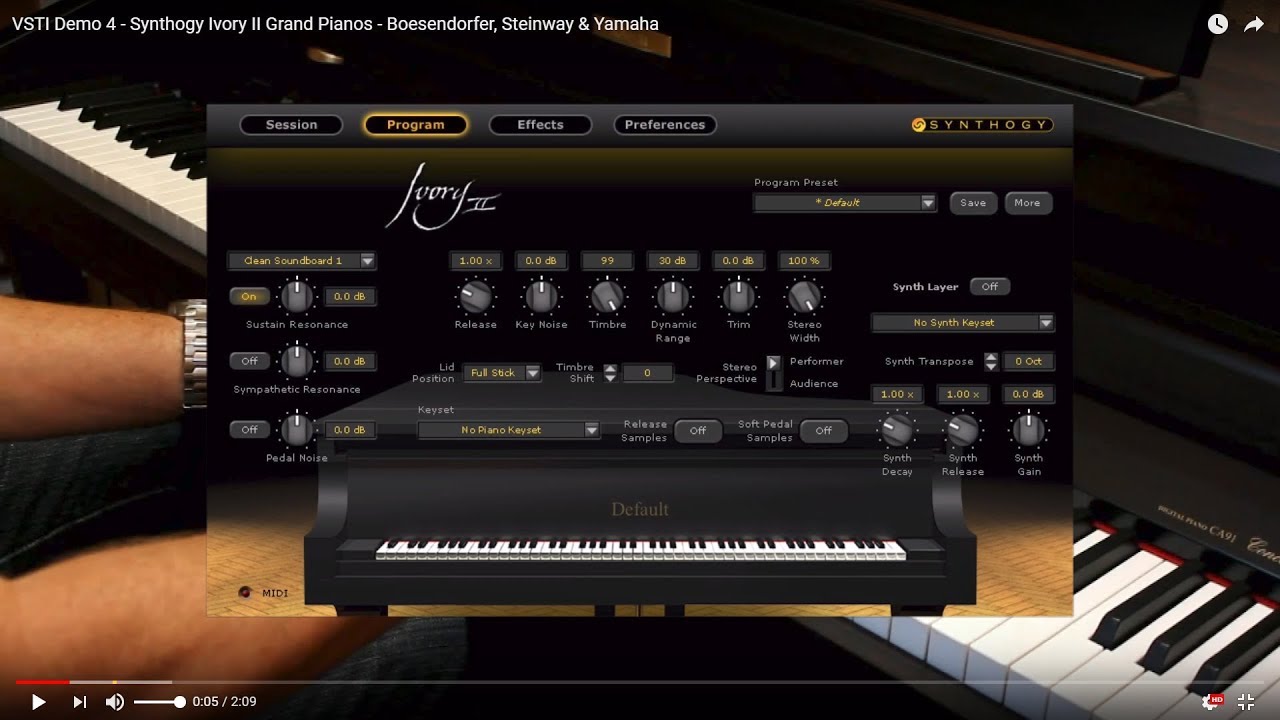This screenshot has width=1280, height=720.
Task: Click Program Preset dropdown arrow
Action: tap(928, 203)
